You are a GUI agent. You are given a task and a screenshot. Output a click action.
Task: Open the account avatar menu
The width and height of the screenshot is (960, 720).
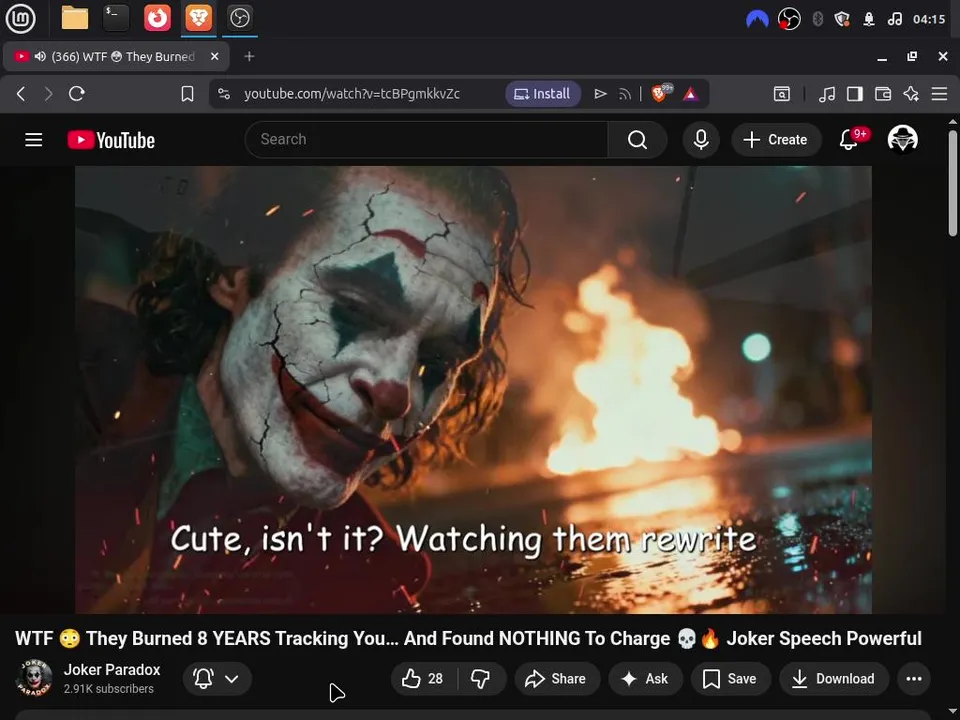tap(902, 139)
